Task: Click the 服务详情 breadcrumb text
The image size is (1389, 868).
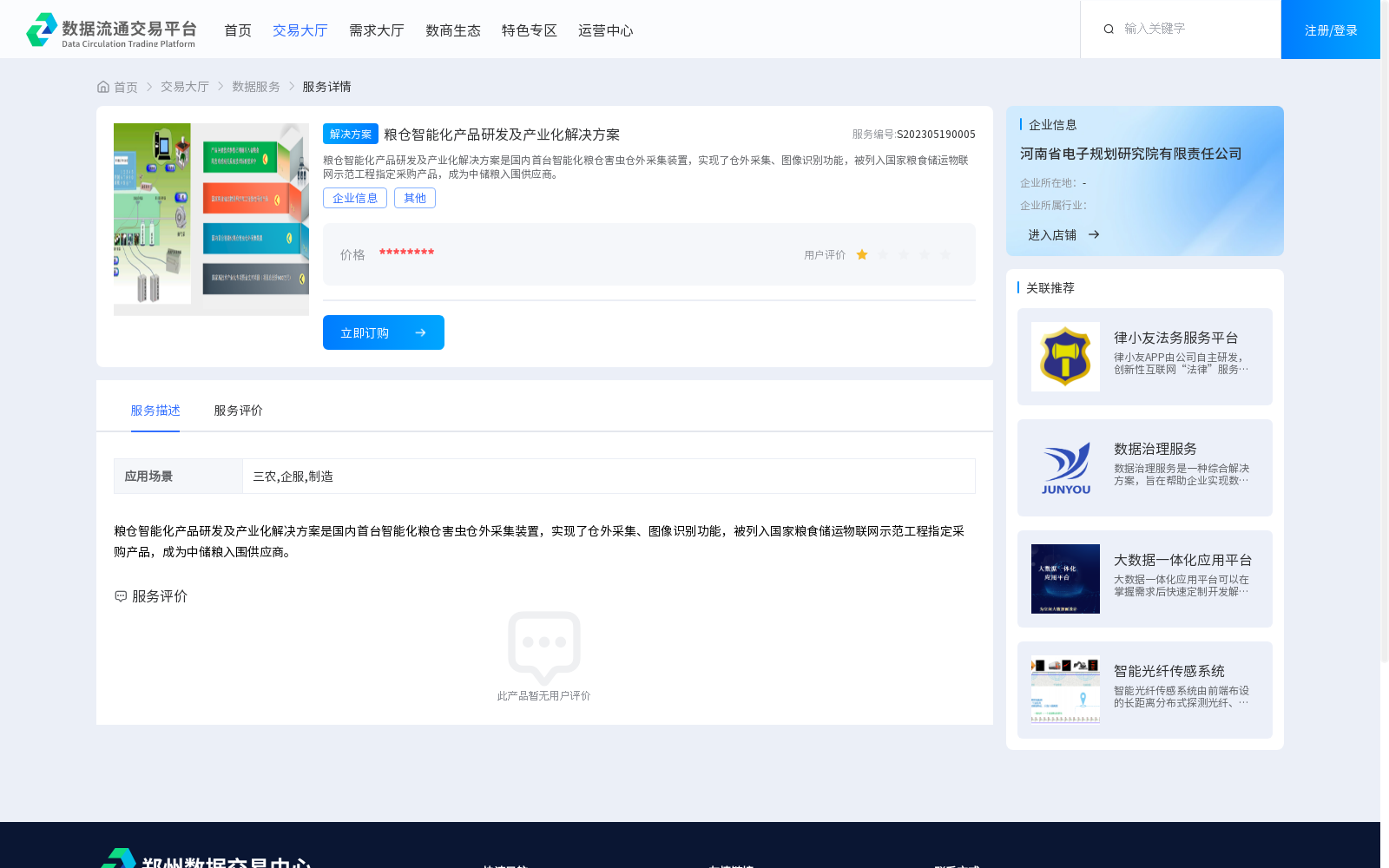Action: 326,87
